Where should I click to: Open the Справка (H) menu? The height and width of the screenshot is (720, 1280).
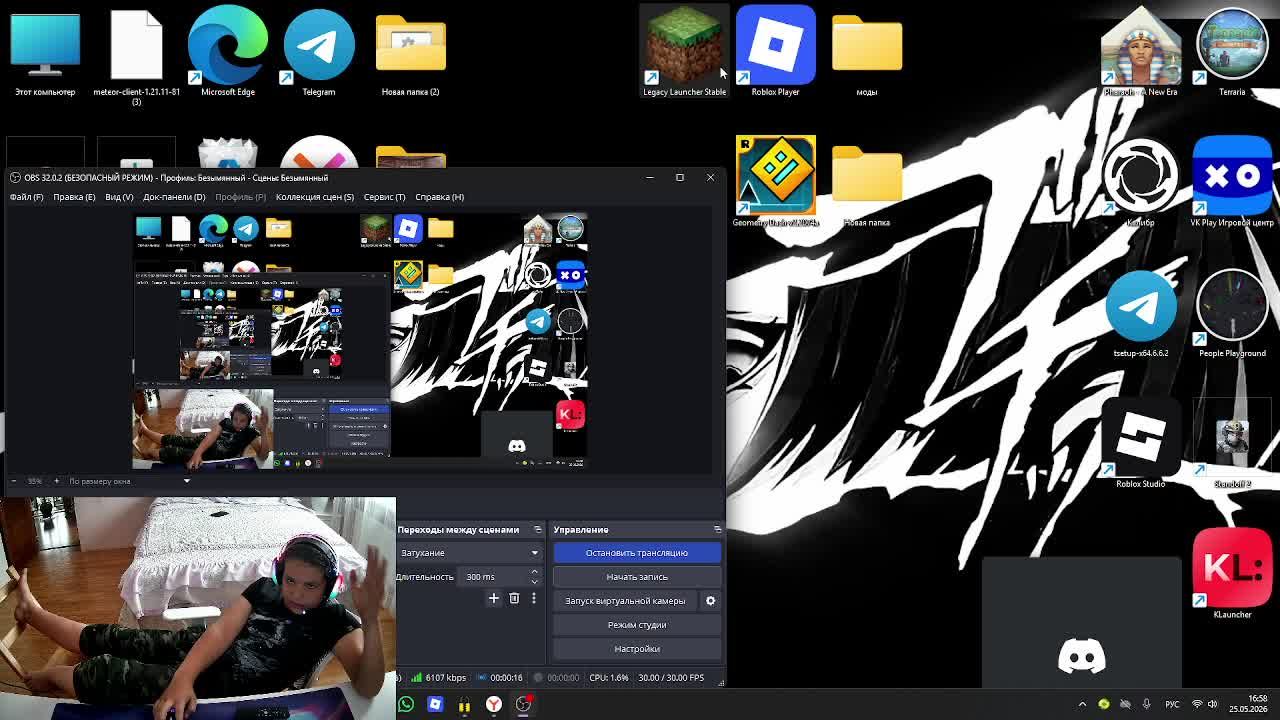point(439,197)
